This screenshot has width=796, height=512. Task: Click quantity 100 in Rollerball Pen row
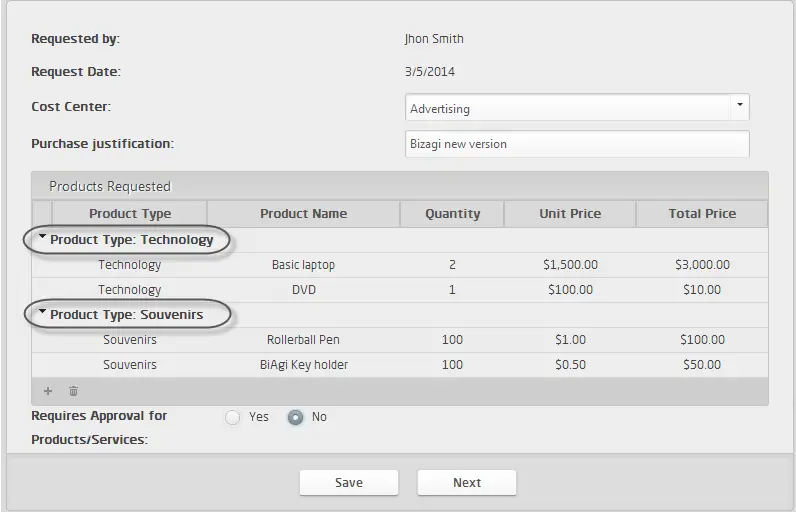(452, 339)
